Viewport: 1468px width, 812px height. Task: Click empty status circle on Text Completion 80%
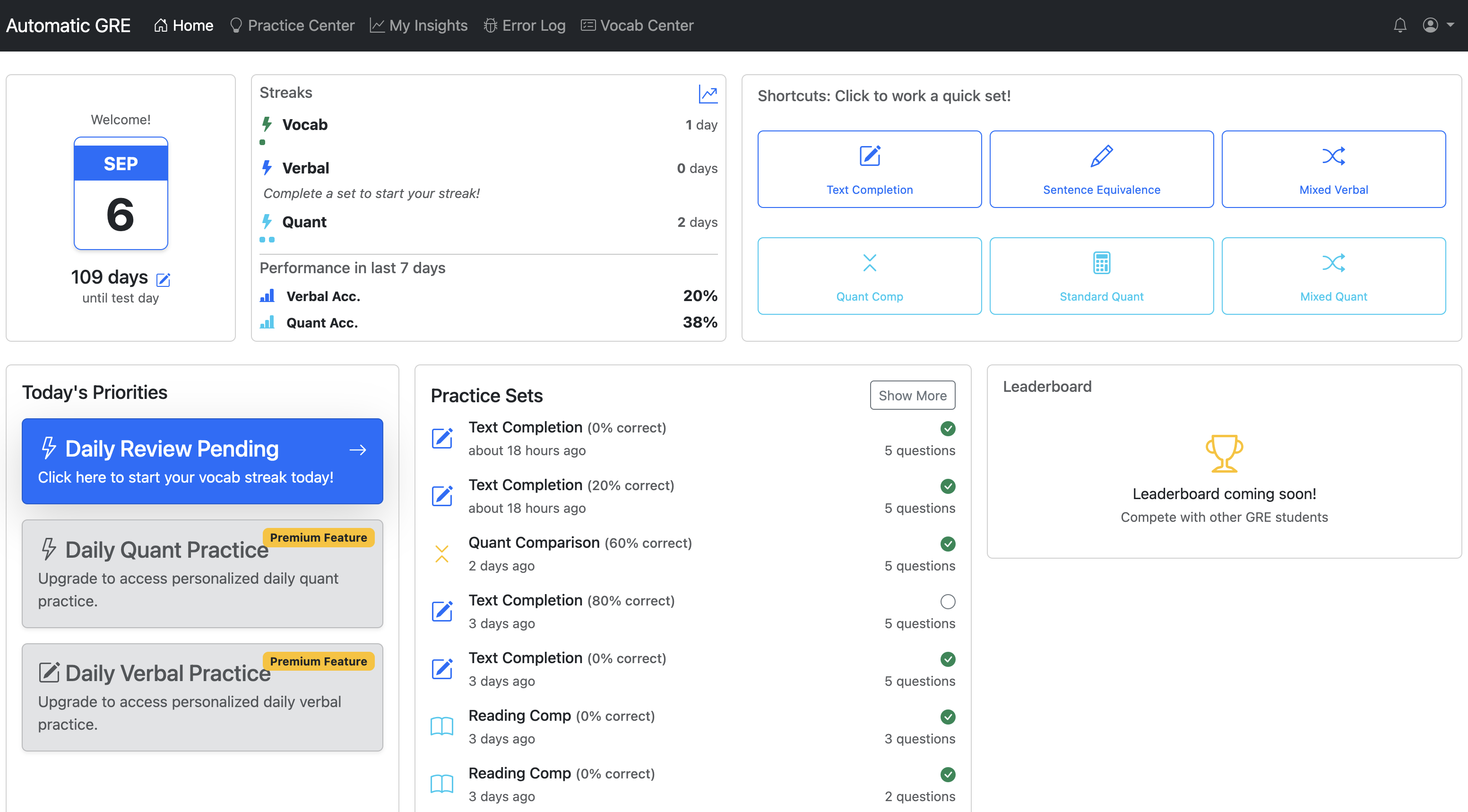(x=948, y=601)
